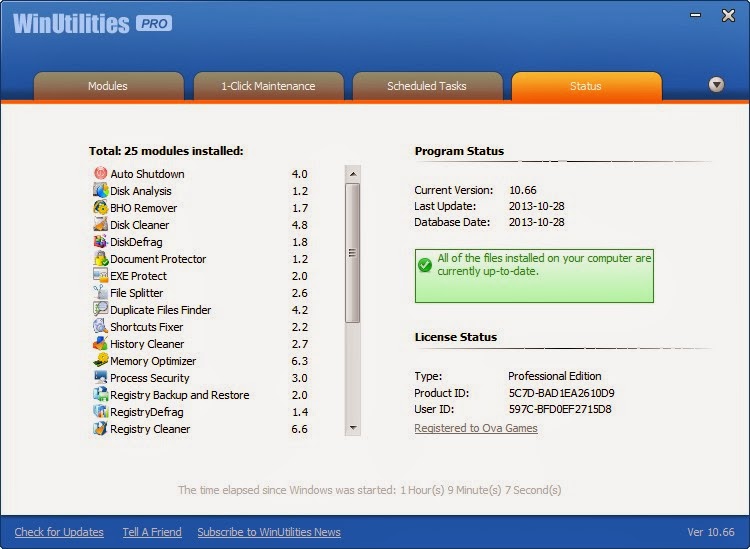
Task: Click the Auto Shutdown module icon
Action: coord(100,173)
